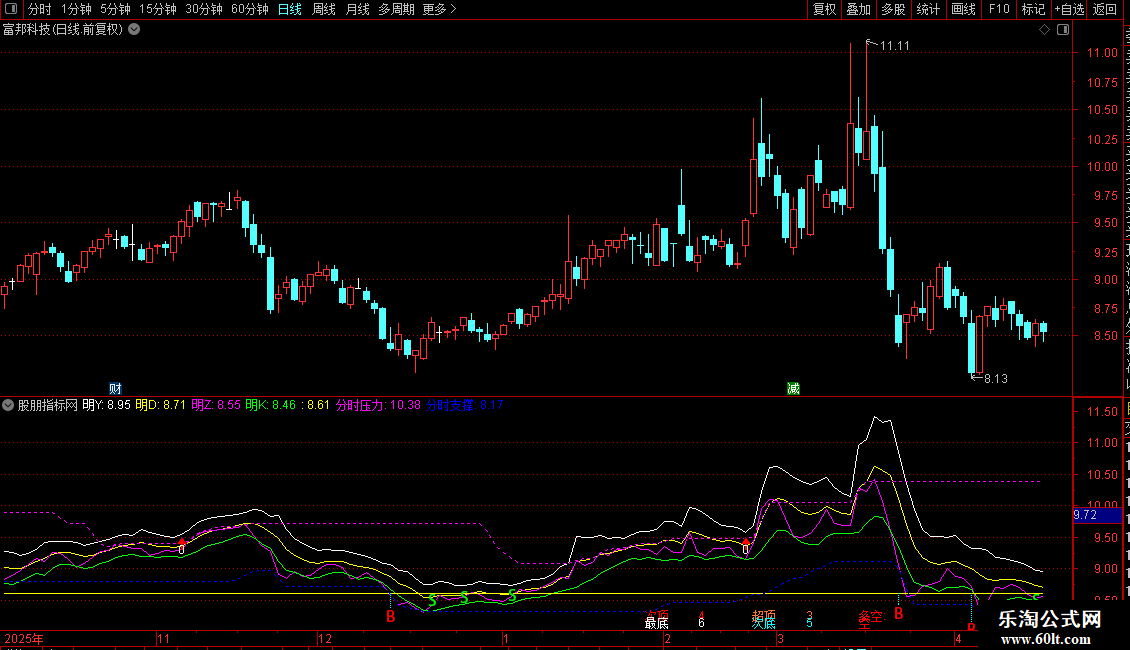Open the dropdown next to 富邦科技 title
1130x650 pixels.
134,30
